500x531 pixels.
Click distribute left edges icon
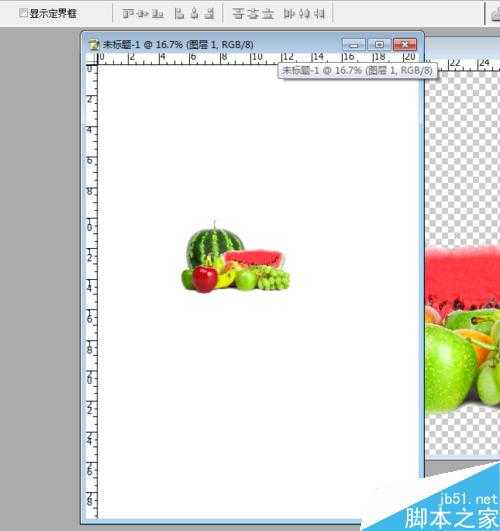[x=289, y=14]
